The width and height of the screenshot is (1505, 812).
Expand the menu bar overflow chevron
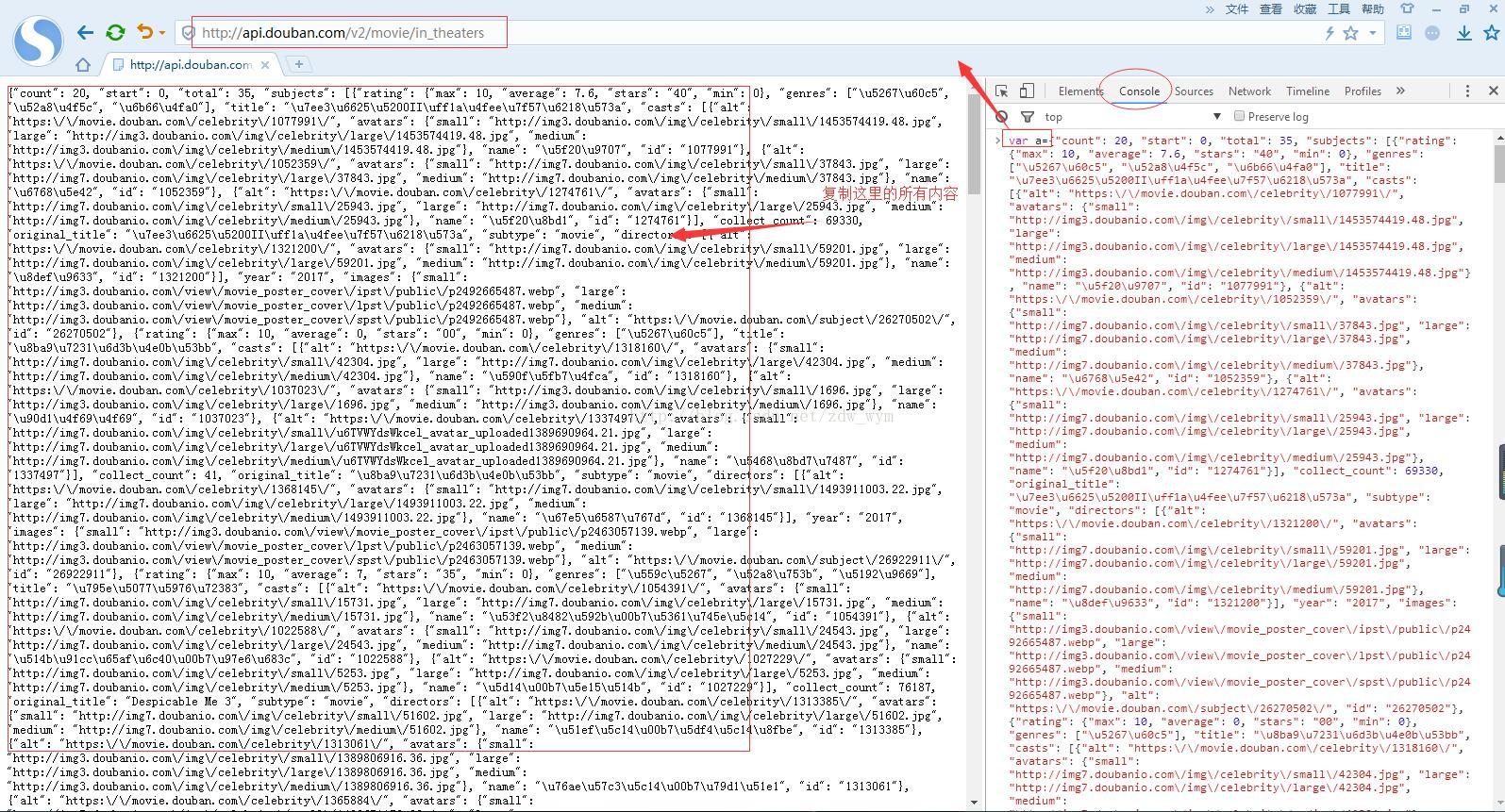[1210, 9]
